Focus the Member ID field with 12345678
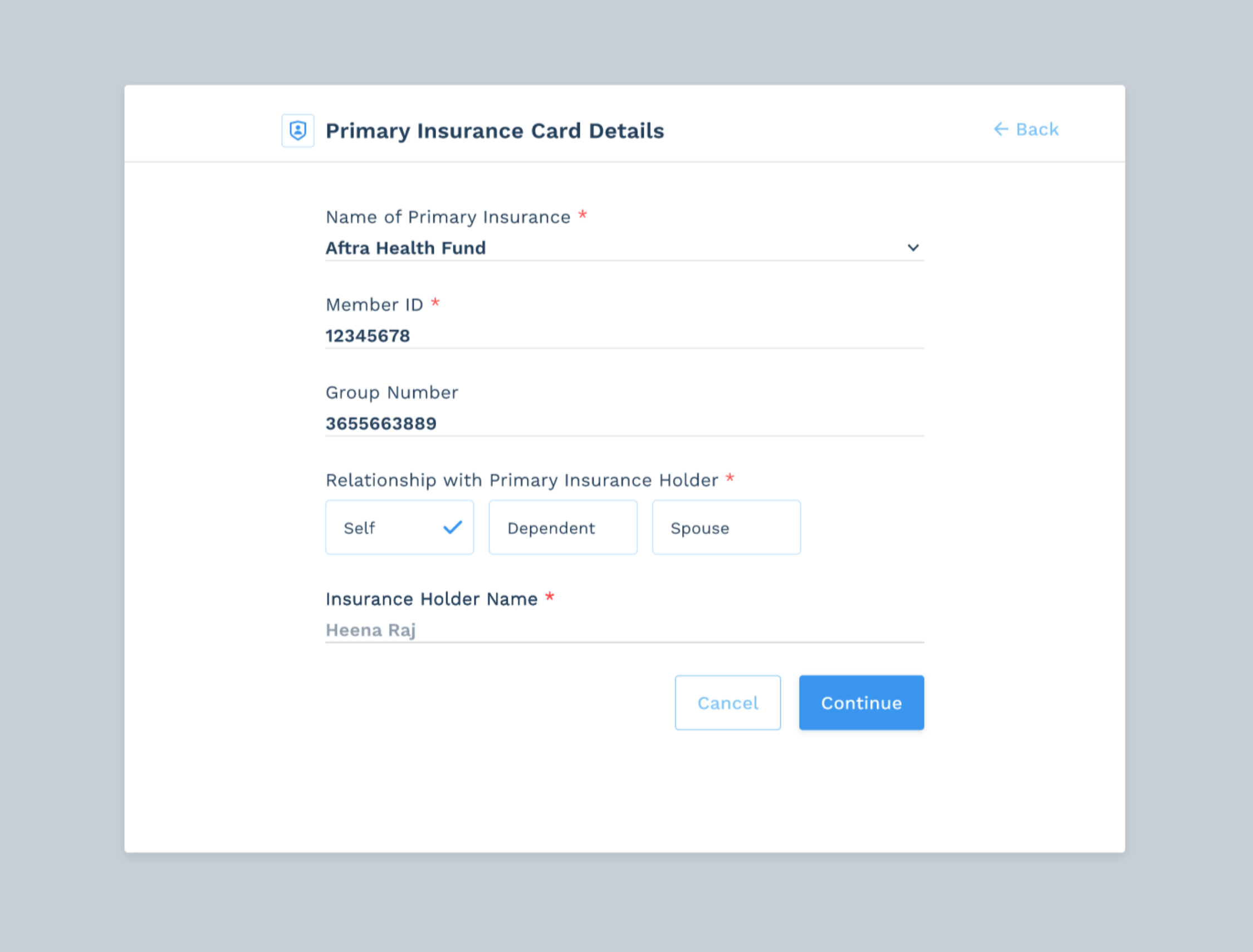This screenshot has height=952, width=1253. pos(623,336)
